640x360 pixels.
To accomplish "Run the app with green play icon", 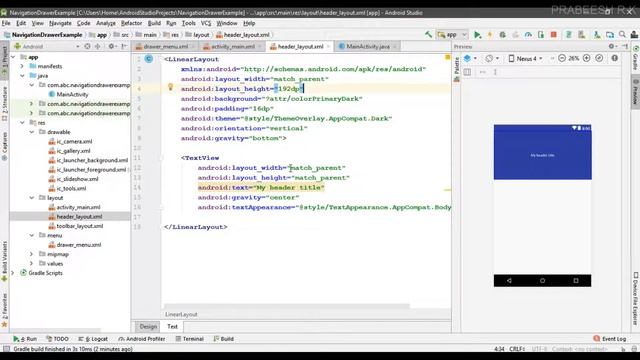I will click(x=477, y=35).
